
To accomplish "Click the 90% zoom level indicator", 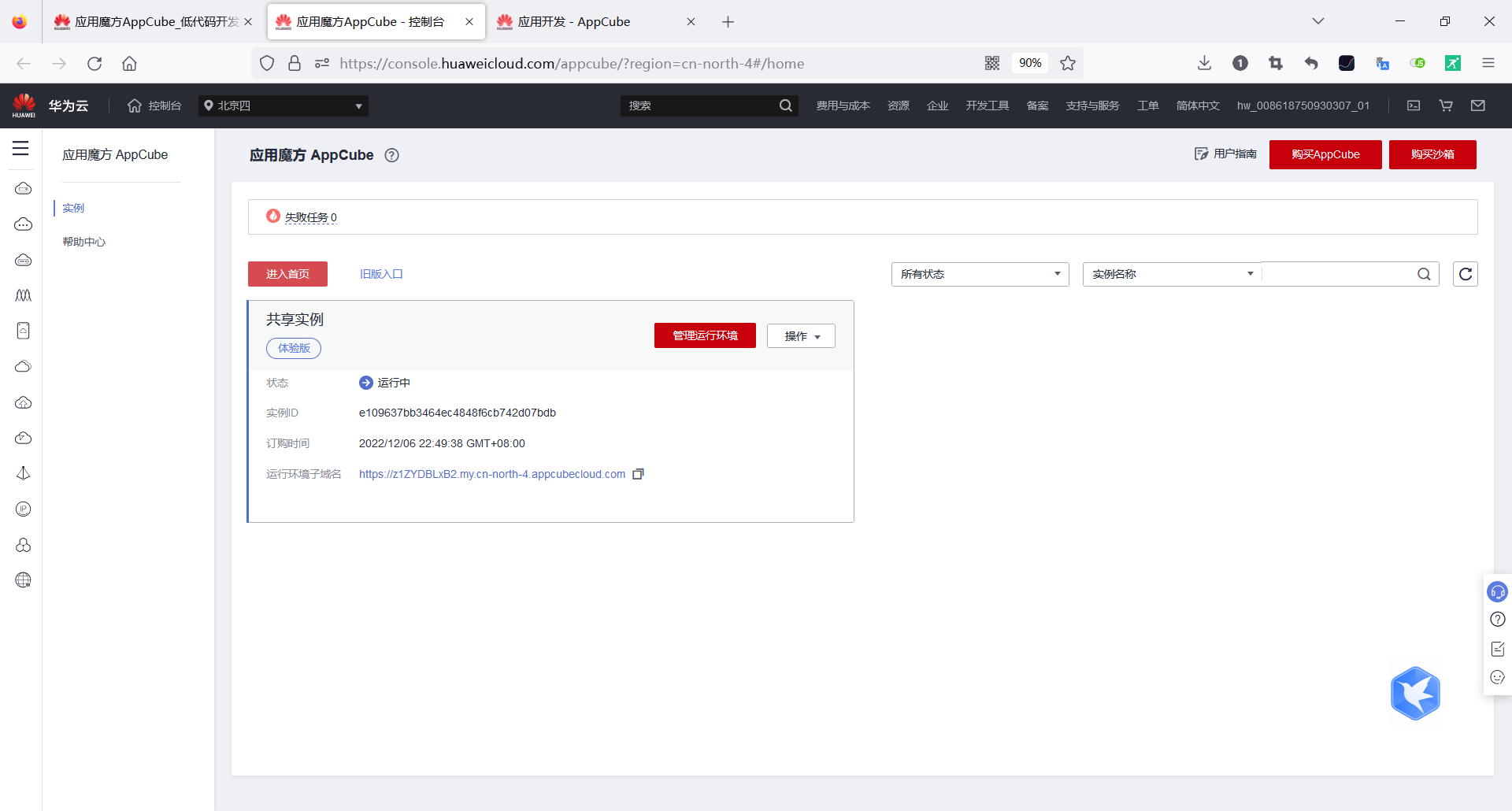I will tap(1030, 63).
